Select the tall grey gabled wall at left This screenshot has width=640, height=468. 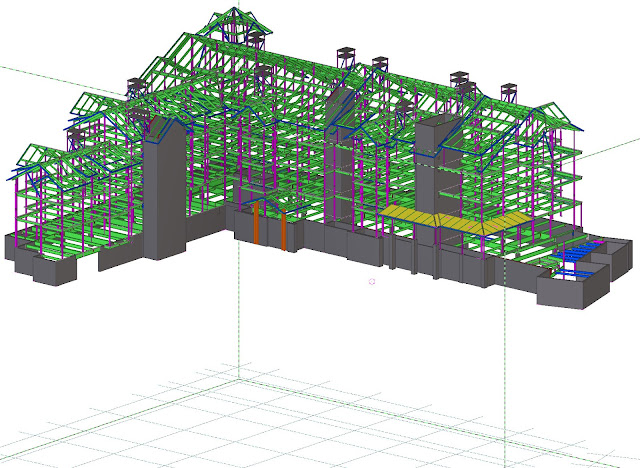(x=164, y=190)
